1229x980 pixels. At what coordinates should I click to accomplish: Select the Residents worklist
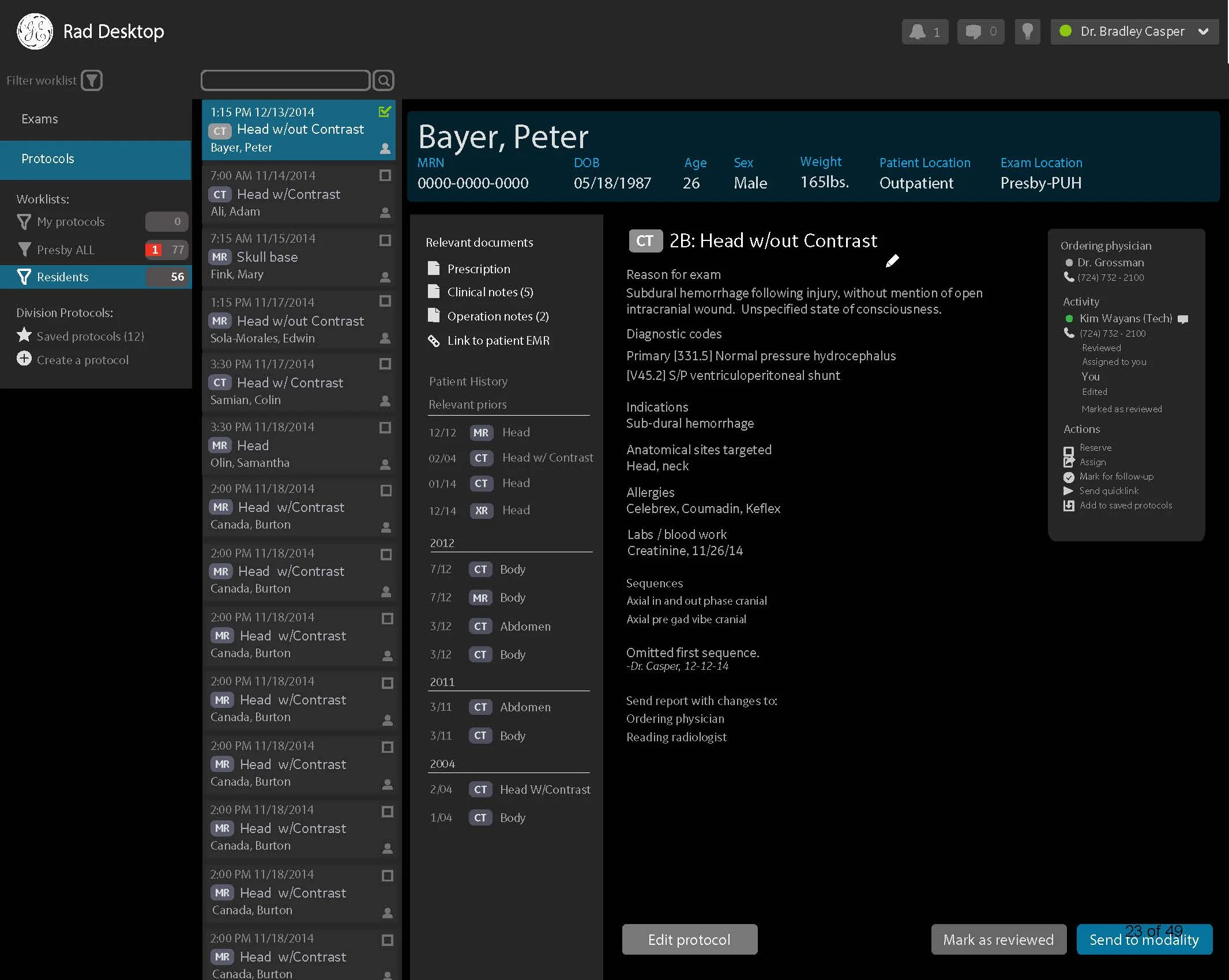[63, 277]
